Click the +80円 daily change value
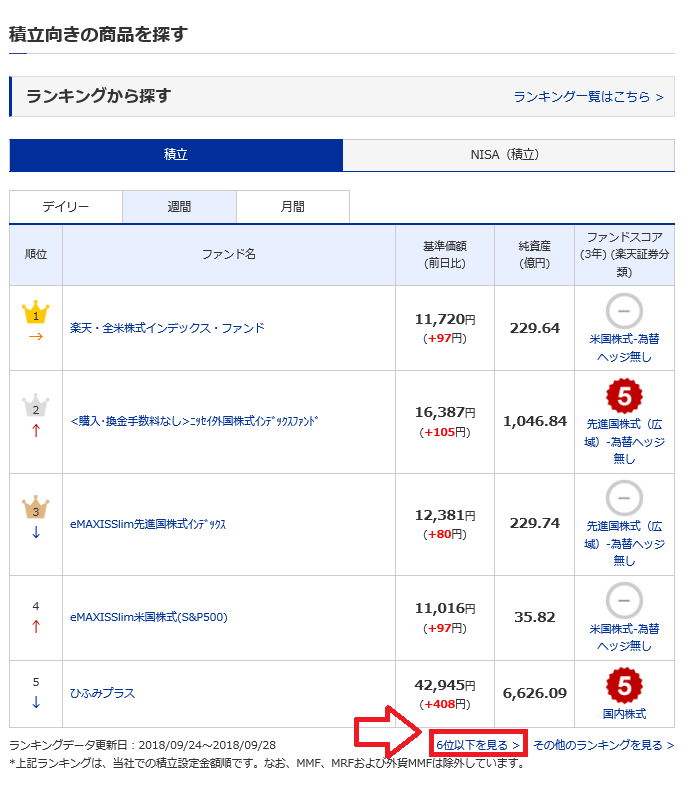Screen dimensions: 697x801 (445, 534)
